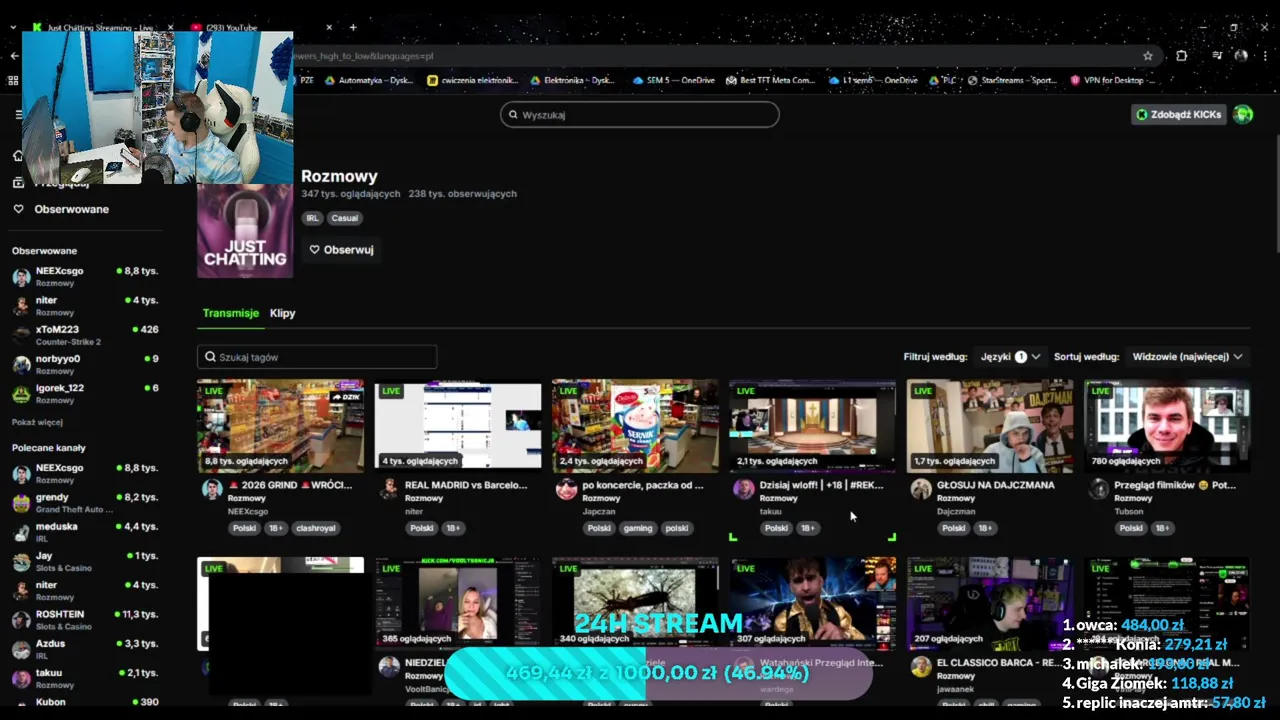Open jawaanek avatar under EL CLASSICO BARCA
The image size is (1280, 720).
tap(921, 667)
